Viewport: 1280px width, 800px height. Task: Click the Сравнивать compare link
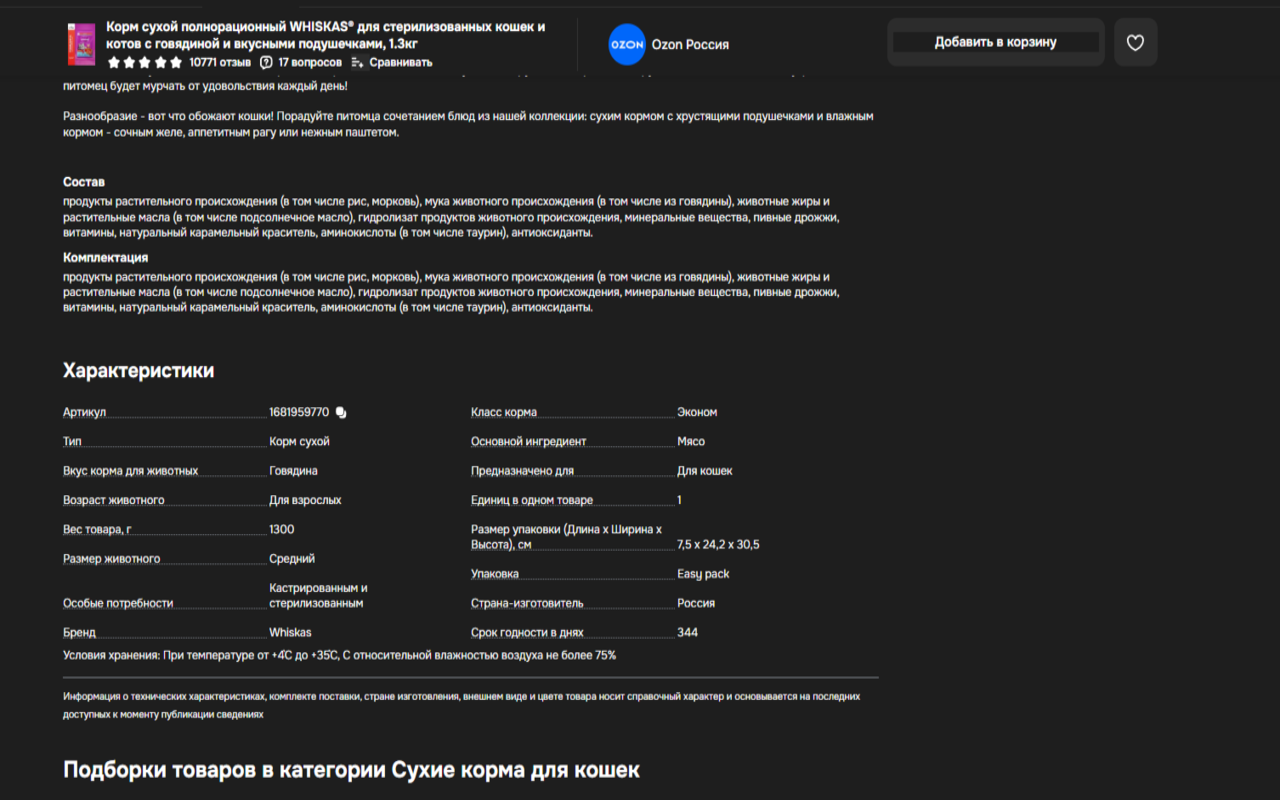[401, 62]
